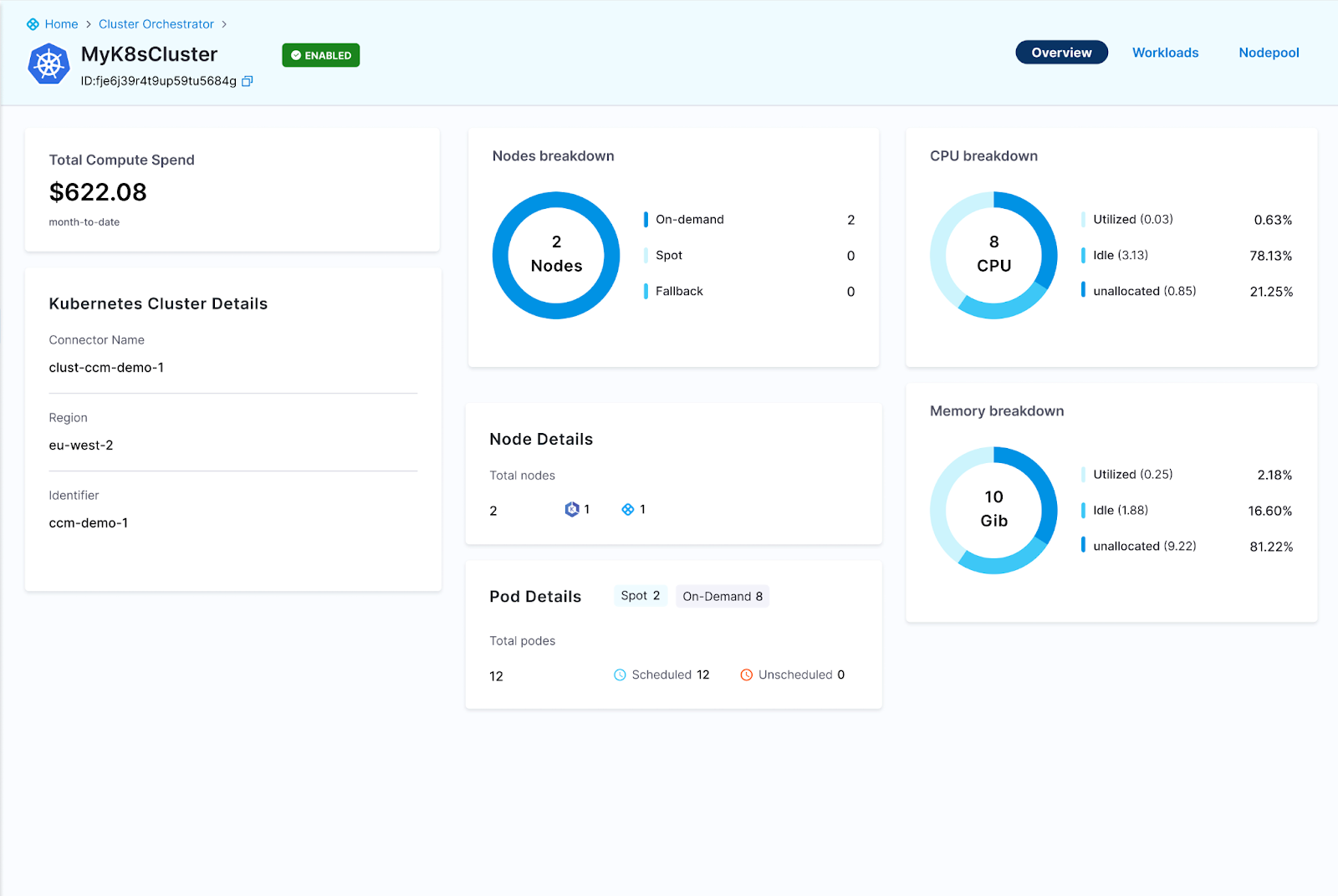
Task: Click the Memory Idle (1.88) legend entry
Action: [1121, 510]
